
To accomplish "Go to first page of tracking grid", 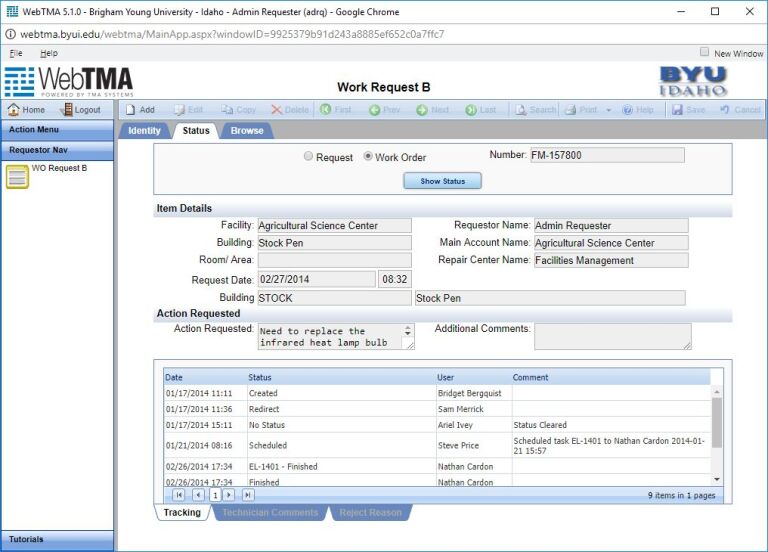I will (x=179, y=495).
